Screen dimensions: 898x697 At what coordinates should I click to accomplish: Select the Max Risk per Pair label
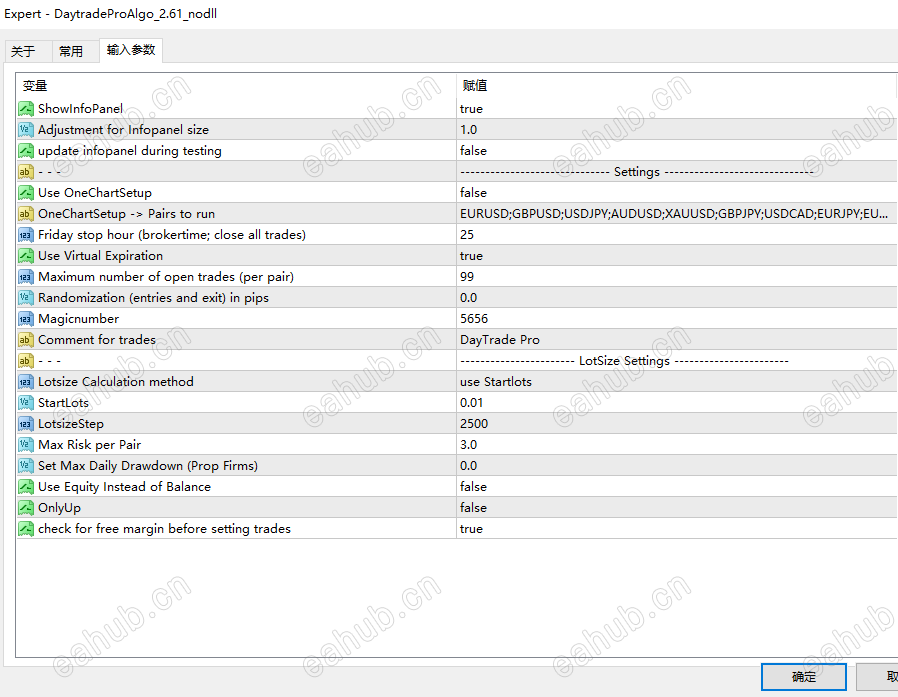pyautogui.click(x=89, y=444)
